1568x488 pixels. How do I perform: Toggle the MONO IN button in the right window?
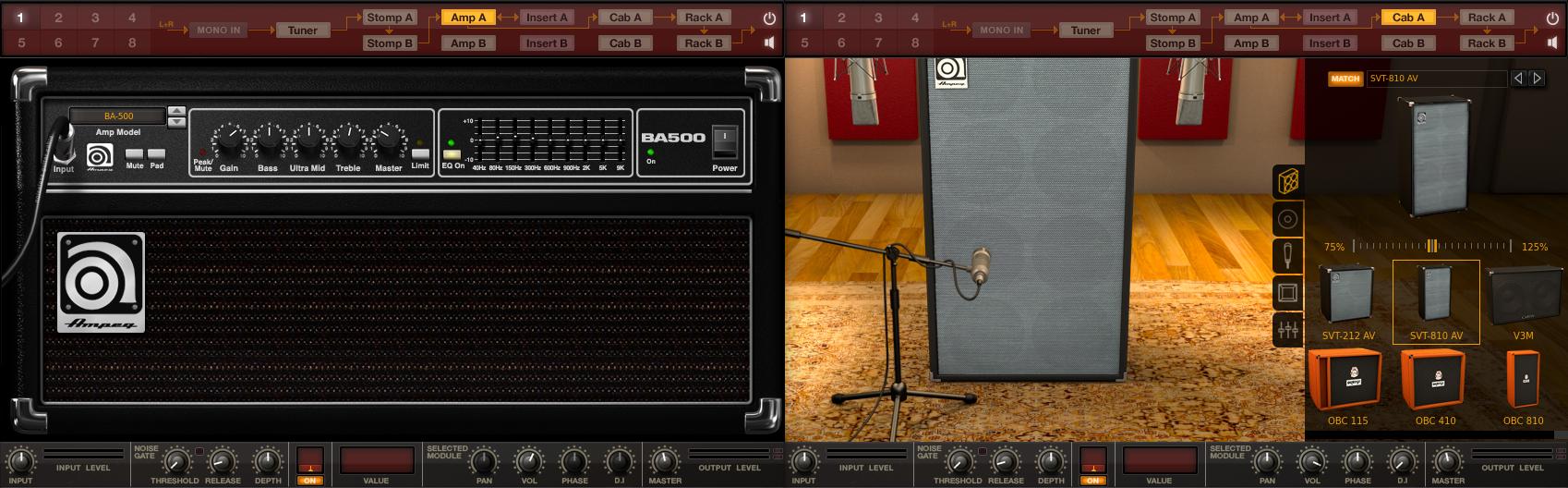click(1001, 30)
